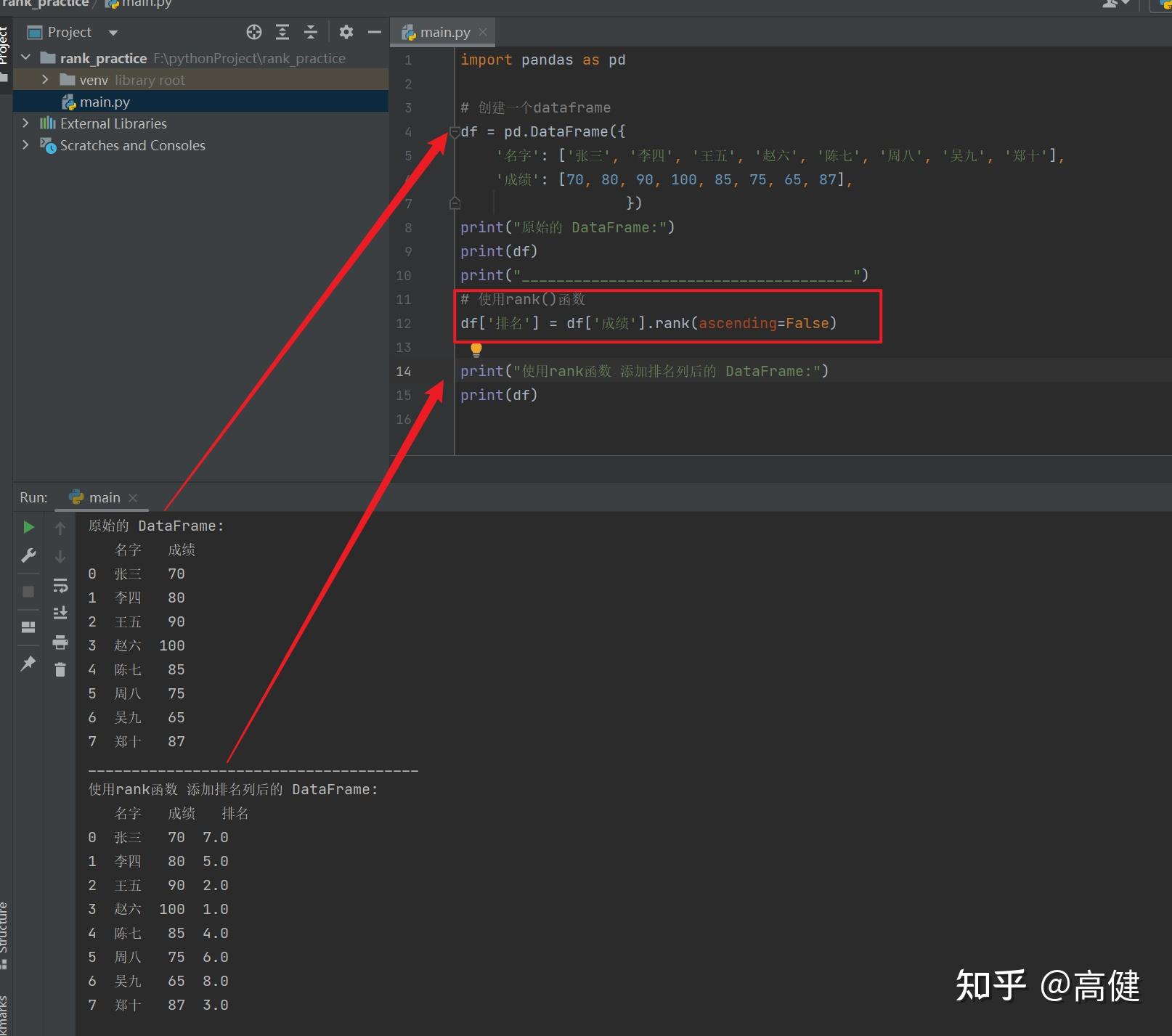Toggle soft-wrap in console output
Screen dimensions: 1172x1036
tap(60, 585)
